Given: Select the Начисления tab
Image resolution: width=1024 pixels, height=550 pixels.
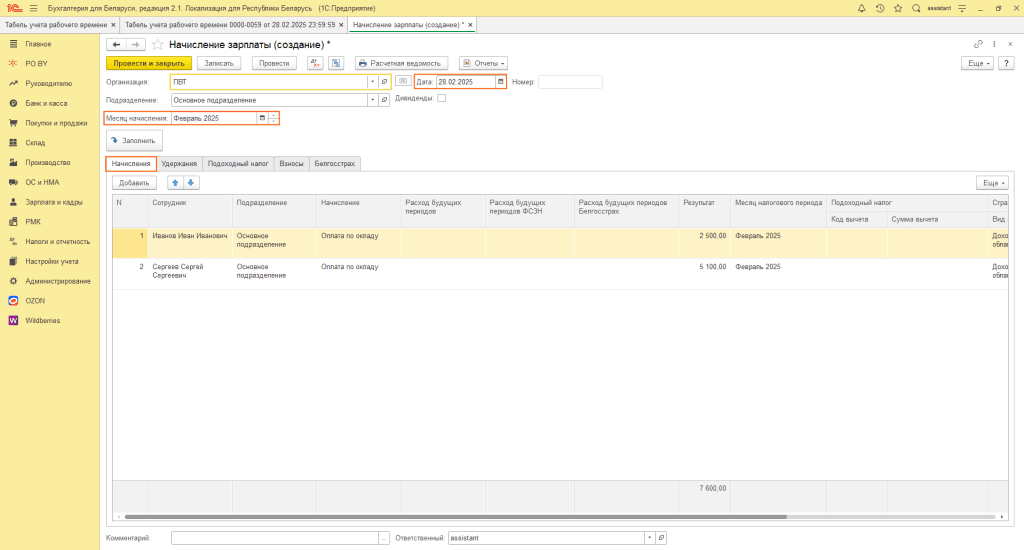Looking at the screenshot, I should [131, 163].
